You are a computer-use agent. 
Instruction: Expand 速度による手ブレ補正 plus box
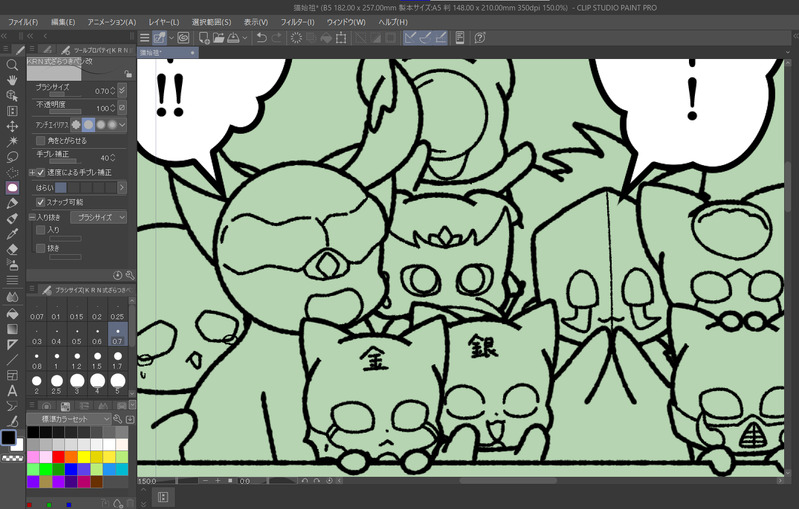pyautogui.click(x=32, y=173)
